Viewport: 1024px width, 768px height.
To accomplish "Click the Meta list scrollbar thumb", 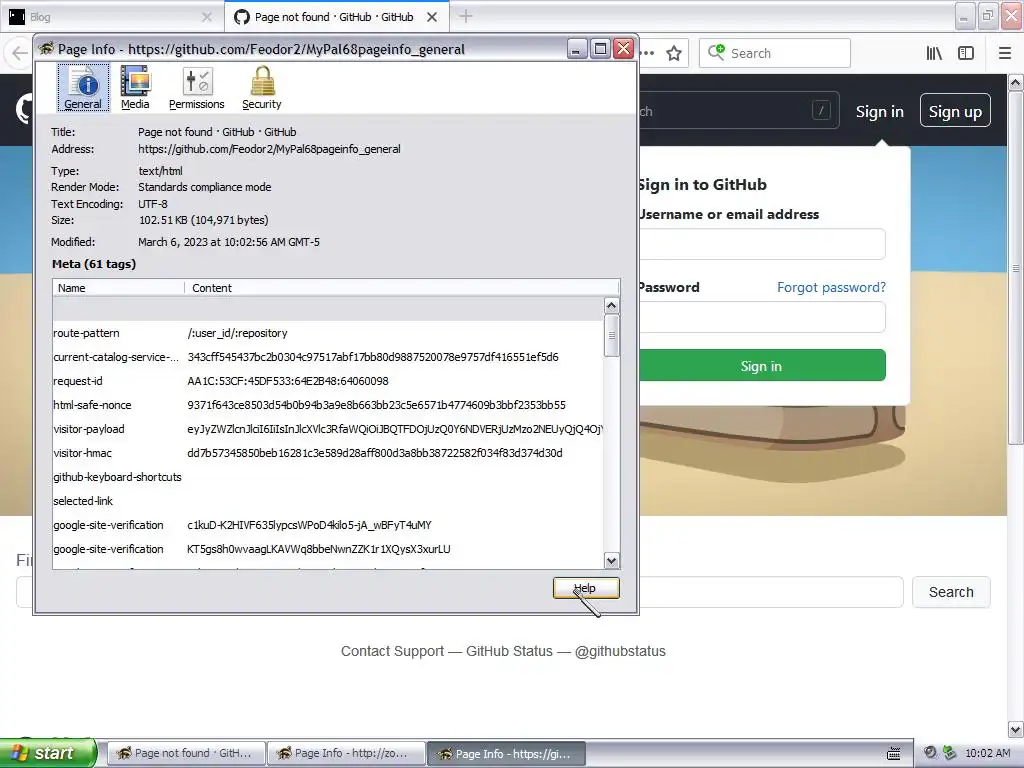I will click(x=611, y=336).
